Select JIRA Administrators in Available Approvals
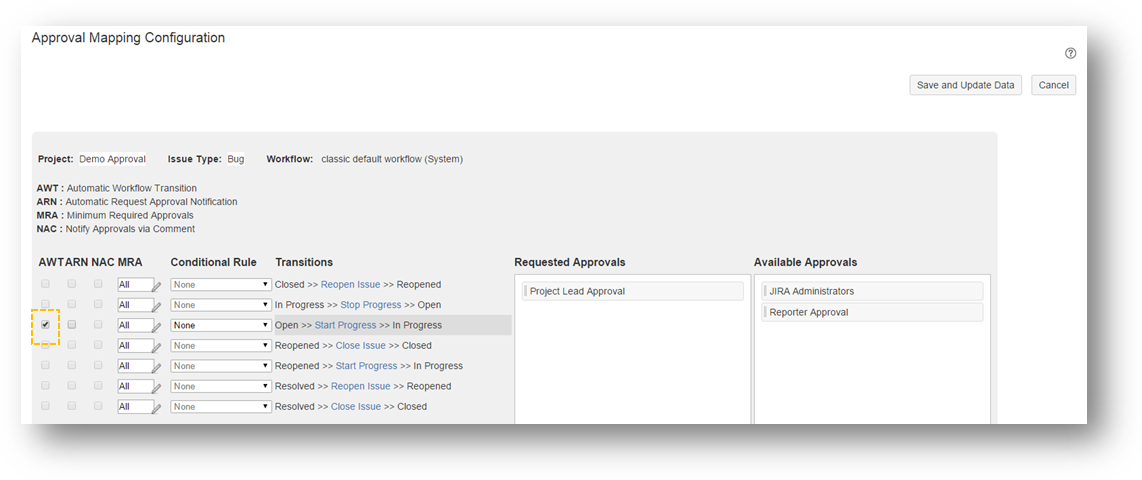 click(x=872, y=291)
